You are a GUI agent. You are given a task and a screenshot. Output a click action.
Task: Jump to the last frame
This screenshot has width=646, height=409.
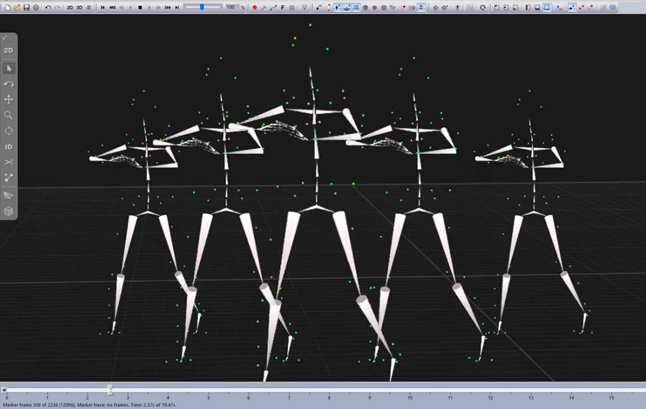coord(177,7)
